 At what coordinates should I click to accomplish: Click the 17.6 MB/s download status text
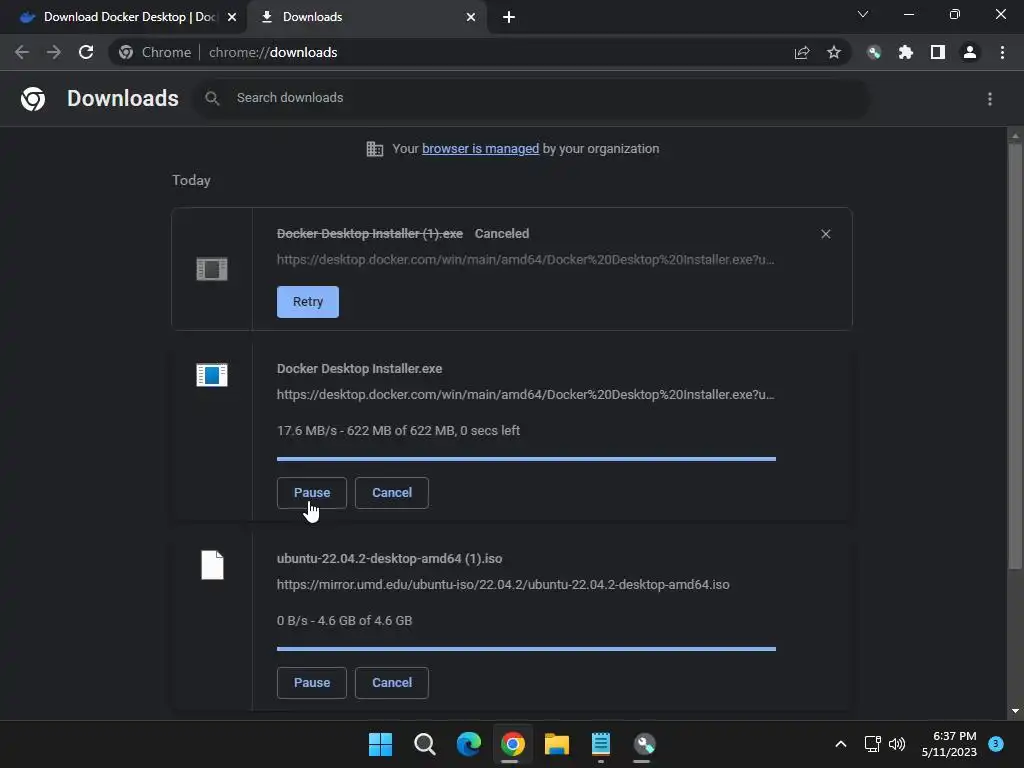point(398,431)
